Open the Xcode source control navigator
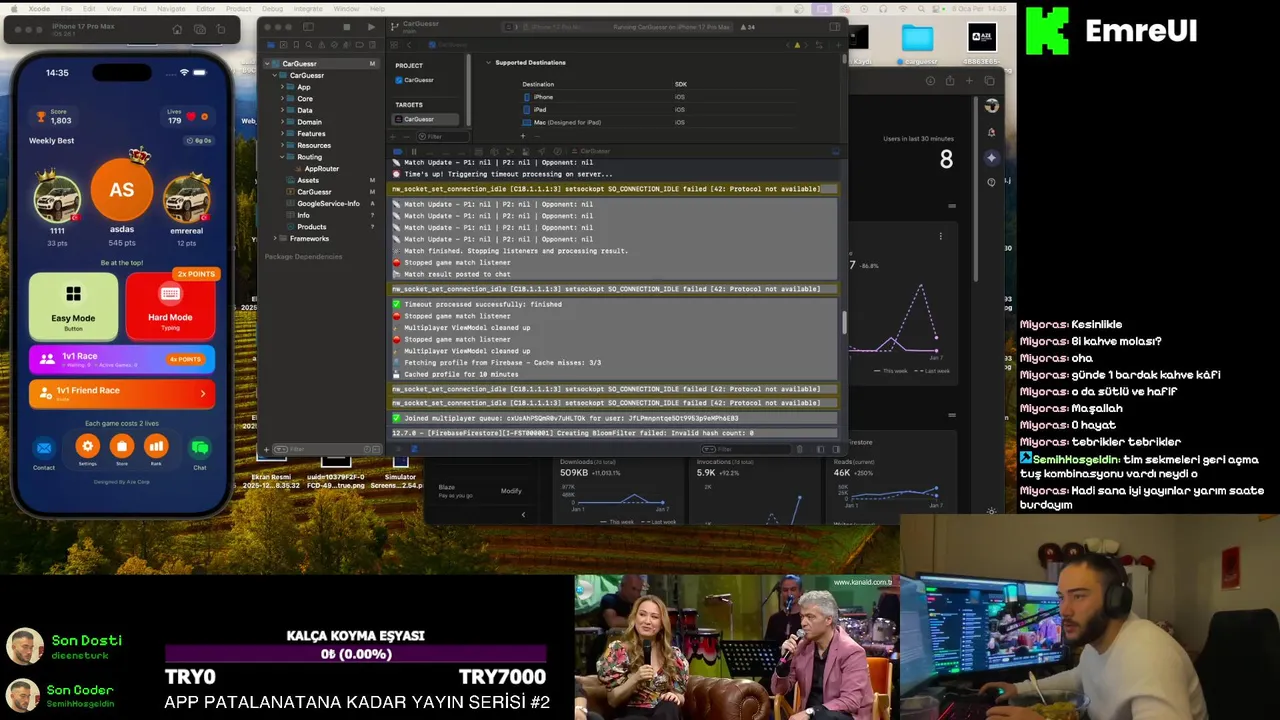The width and height of the screenshot is (1280, 720). coord(283,45)
